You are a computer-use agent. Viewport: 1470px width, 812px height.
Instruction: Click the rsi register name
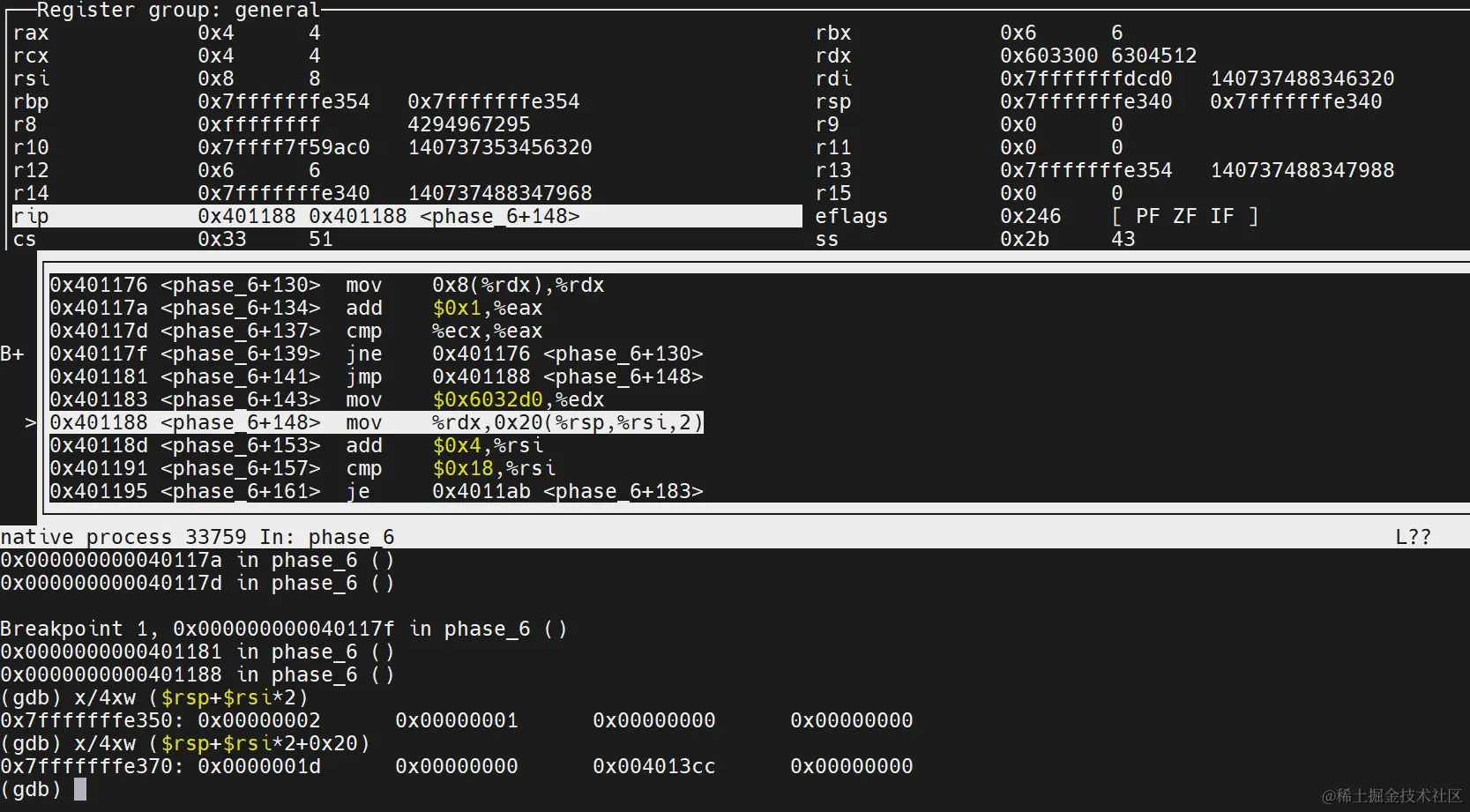(31, 79)
